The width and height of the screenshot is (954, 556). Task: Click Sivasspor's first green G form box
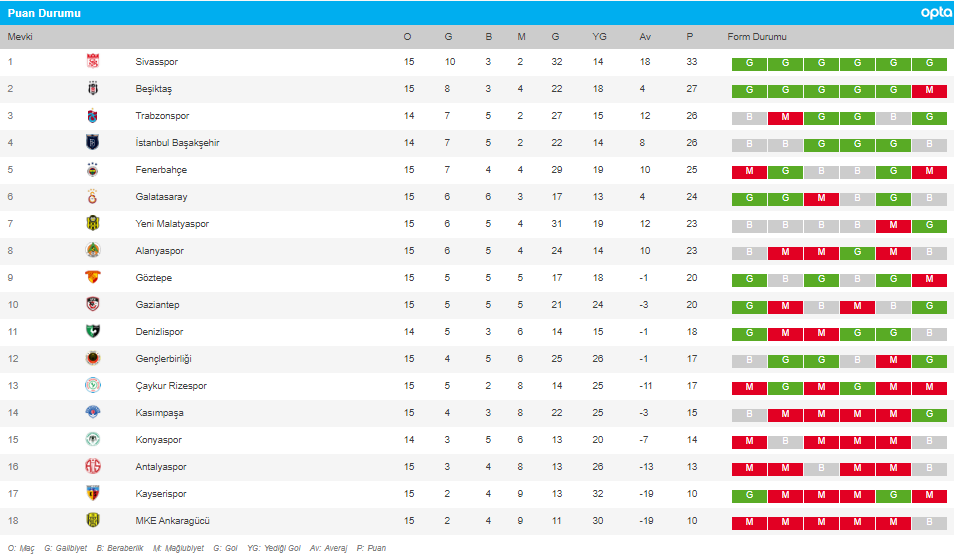pos(749,63)
